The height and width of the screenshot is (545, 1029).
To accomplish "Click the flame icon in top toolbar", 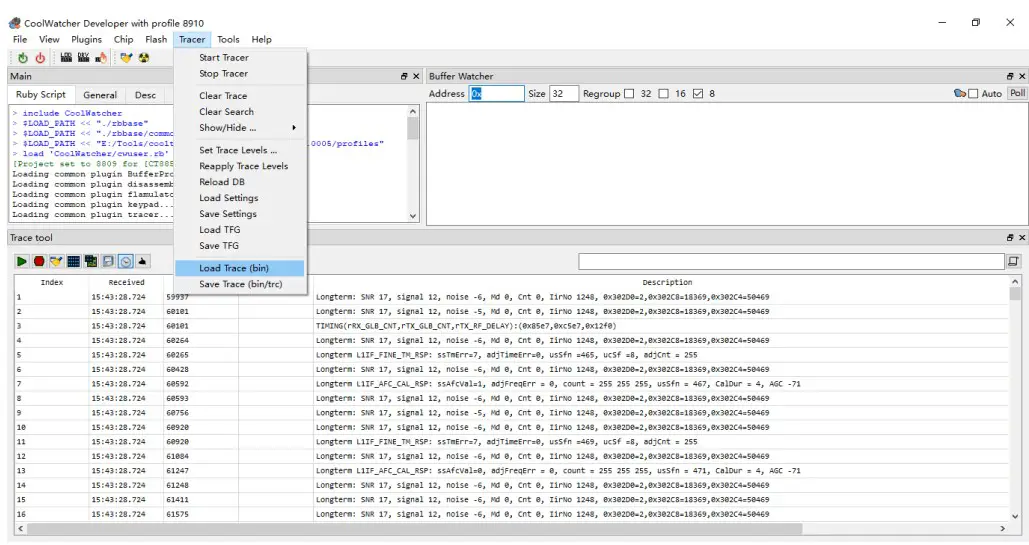I will [x=101, y=58].
